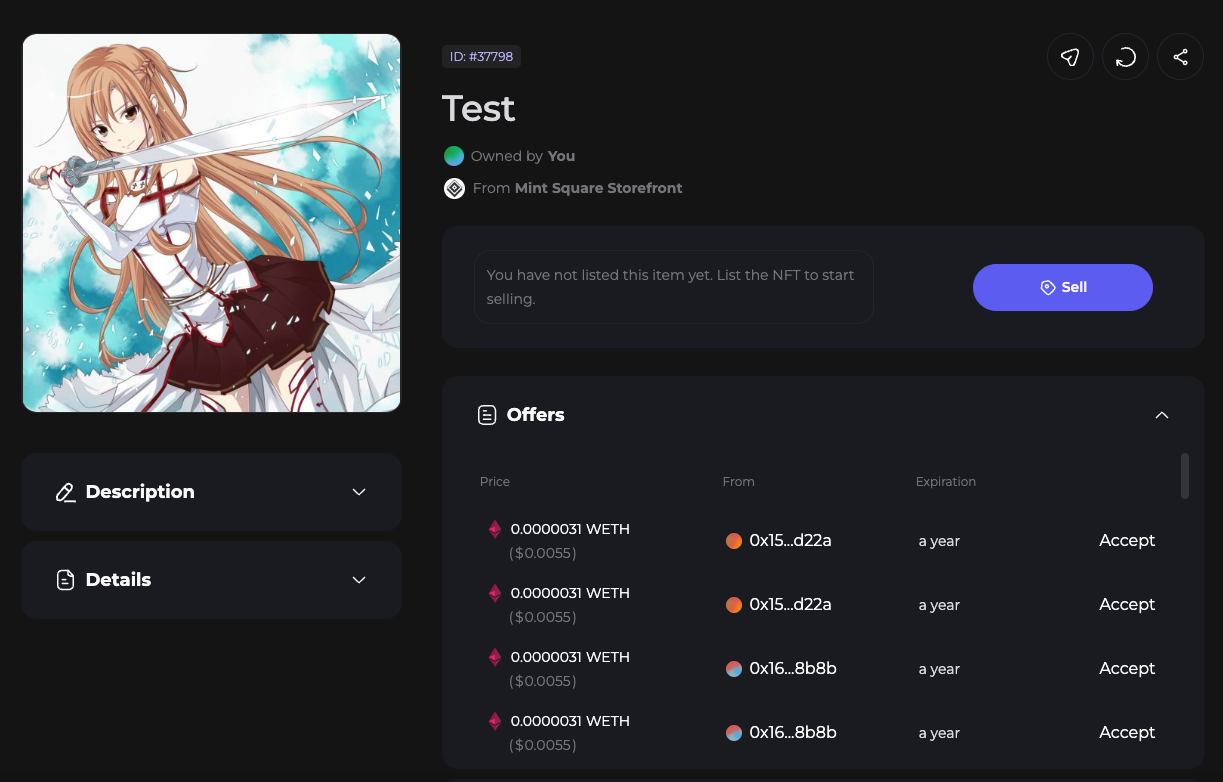
Task: Click the ID: #37798 badge
Action: (481, 57)
